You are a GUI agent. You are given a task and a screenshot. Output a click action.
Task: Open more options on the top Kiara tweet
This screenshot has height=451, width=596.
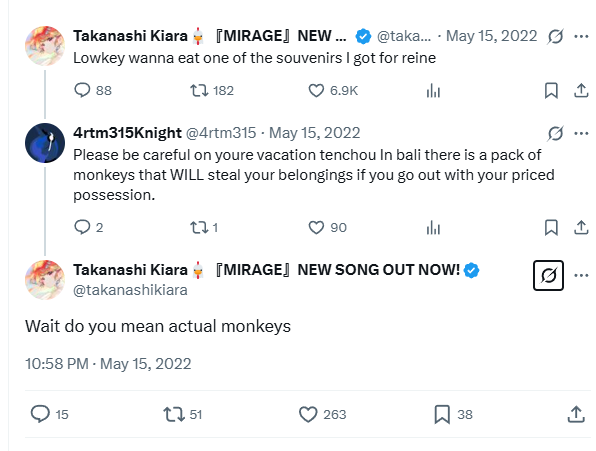[581, 36]
